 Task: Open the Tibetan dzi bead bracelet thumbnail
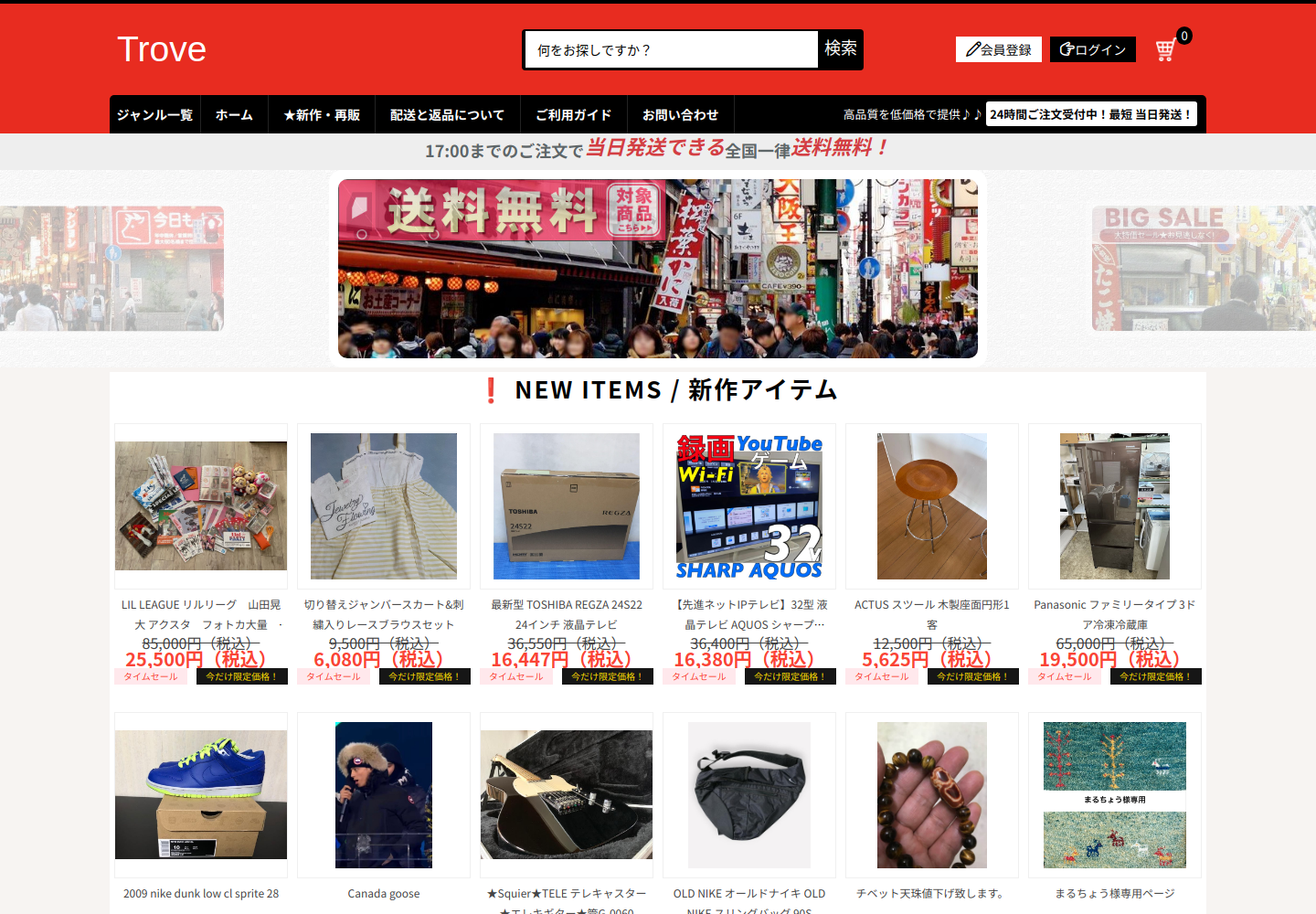tap(932, 795)
